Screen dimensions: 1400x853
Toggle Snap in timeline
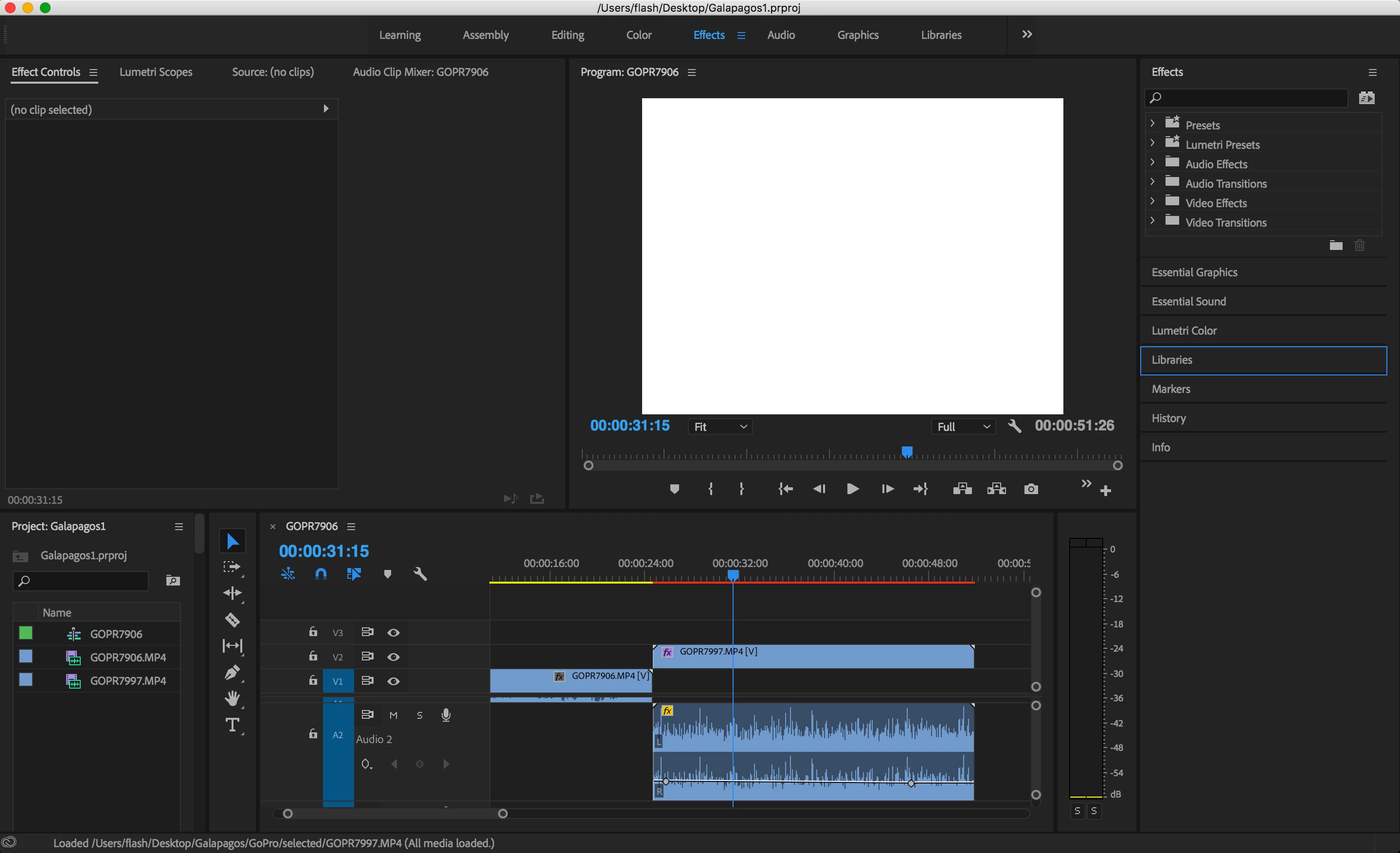pyautogui.click(x=321, y=574)
